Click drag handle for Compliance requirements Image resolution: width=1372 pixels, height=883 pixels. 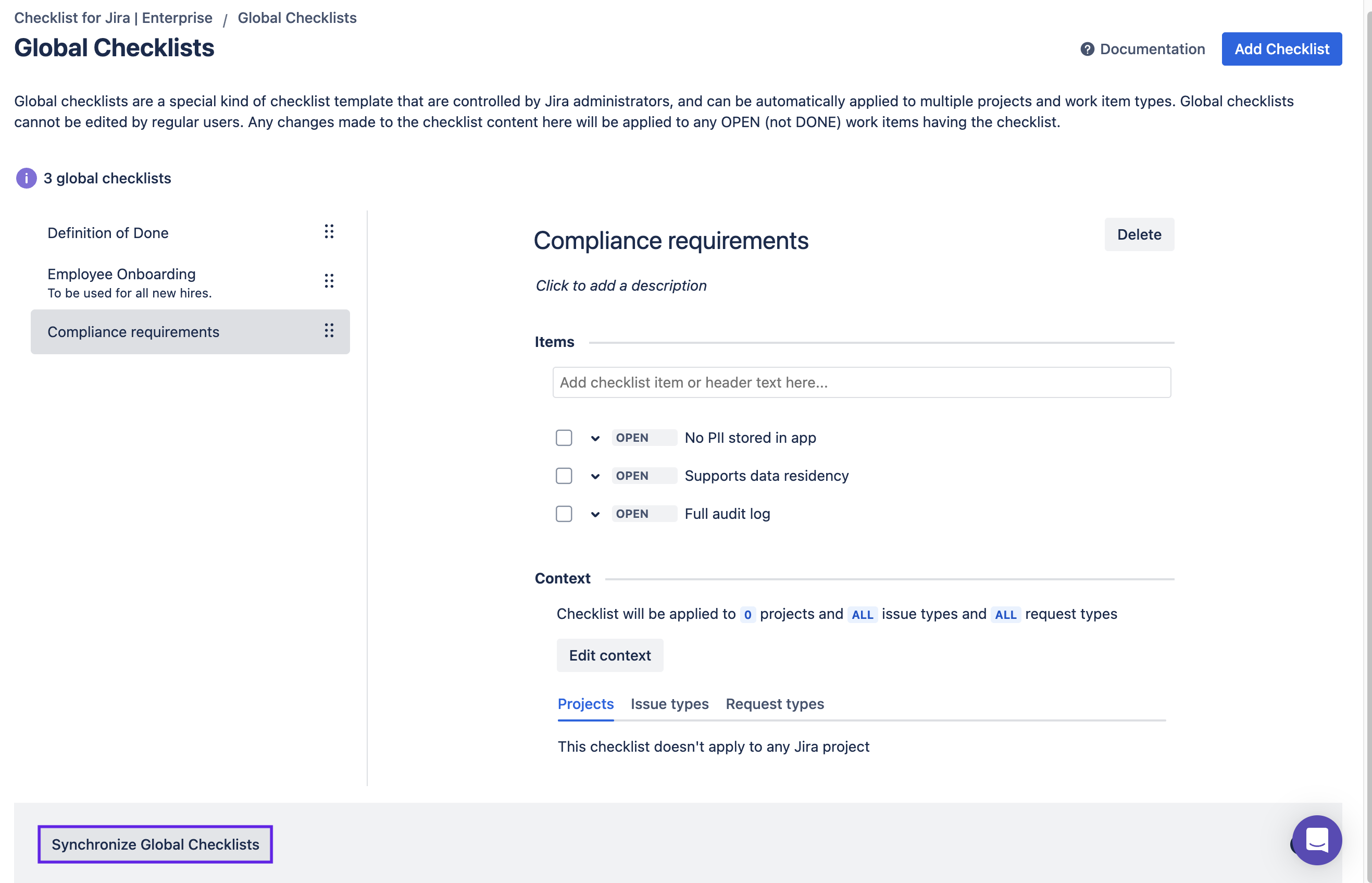tap(329, 331)
